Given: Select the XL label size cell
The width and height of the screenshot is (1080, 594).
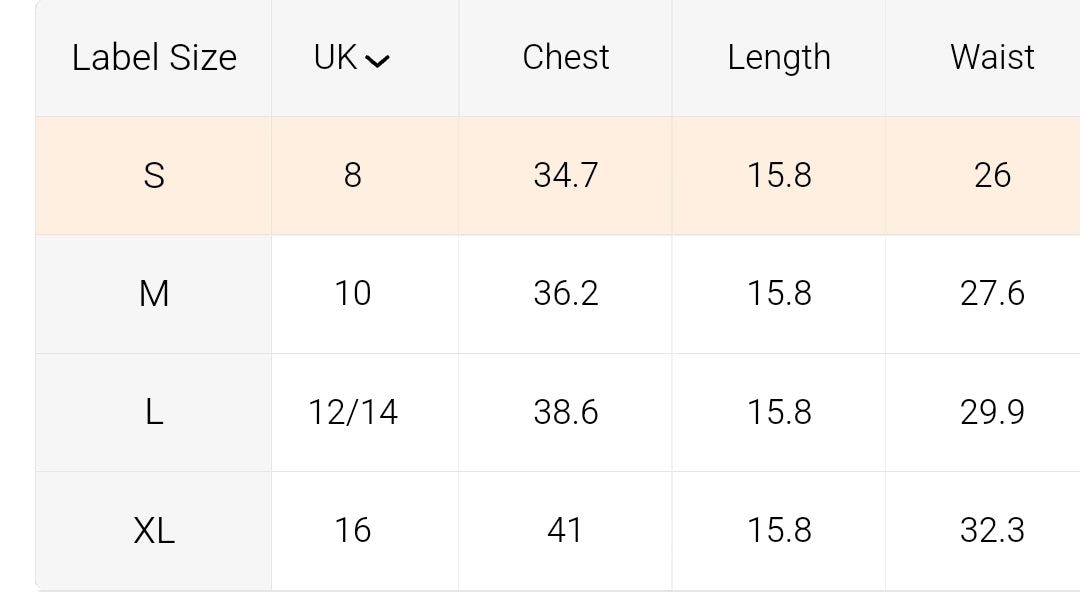Looking at the screenshot, I should tap(154, 530).
